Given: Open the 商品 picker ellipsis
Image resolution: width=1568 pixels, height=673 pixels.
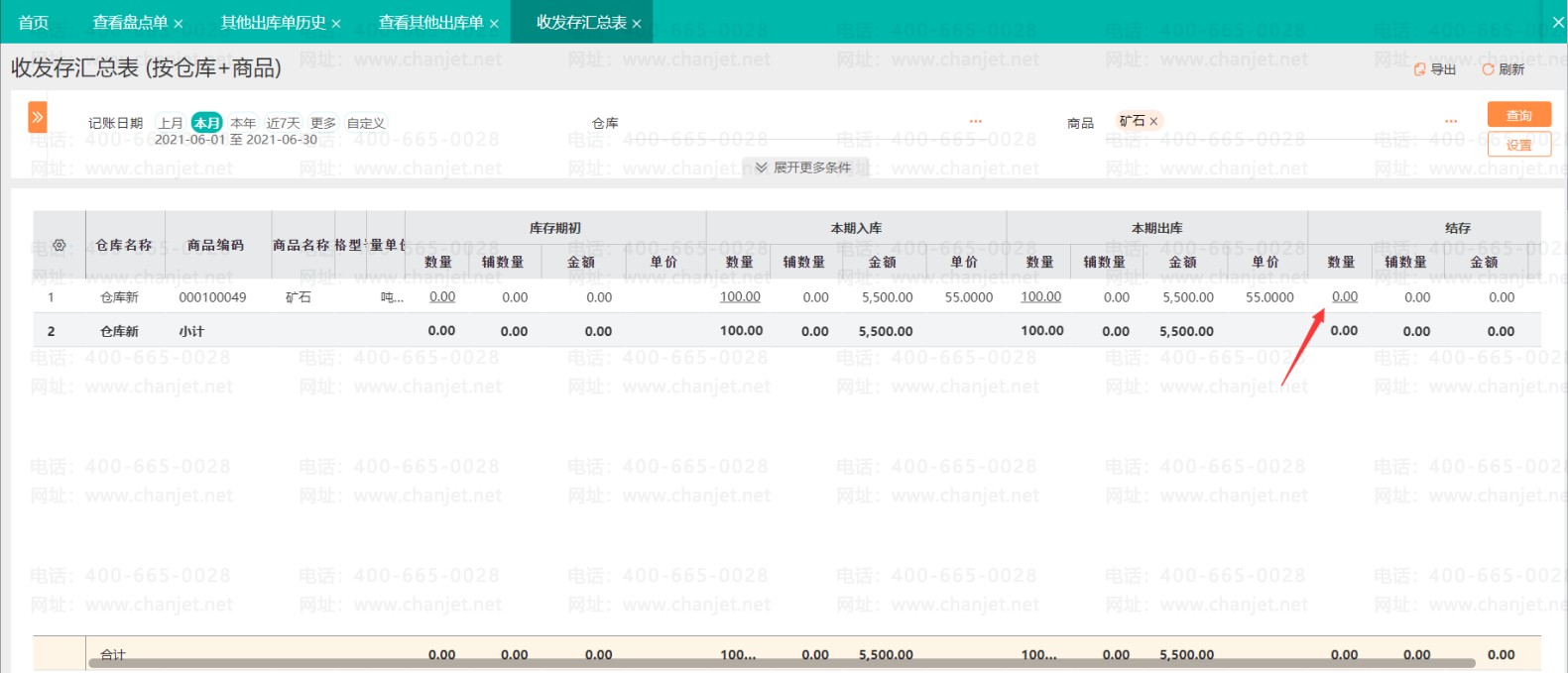Looking at the screenshot, I should pyautogui.click(x=1452, y=122).
